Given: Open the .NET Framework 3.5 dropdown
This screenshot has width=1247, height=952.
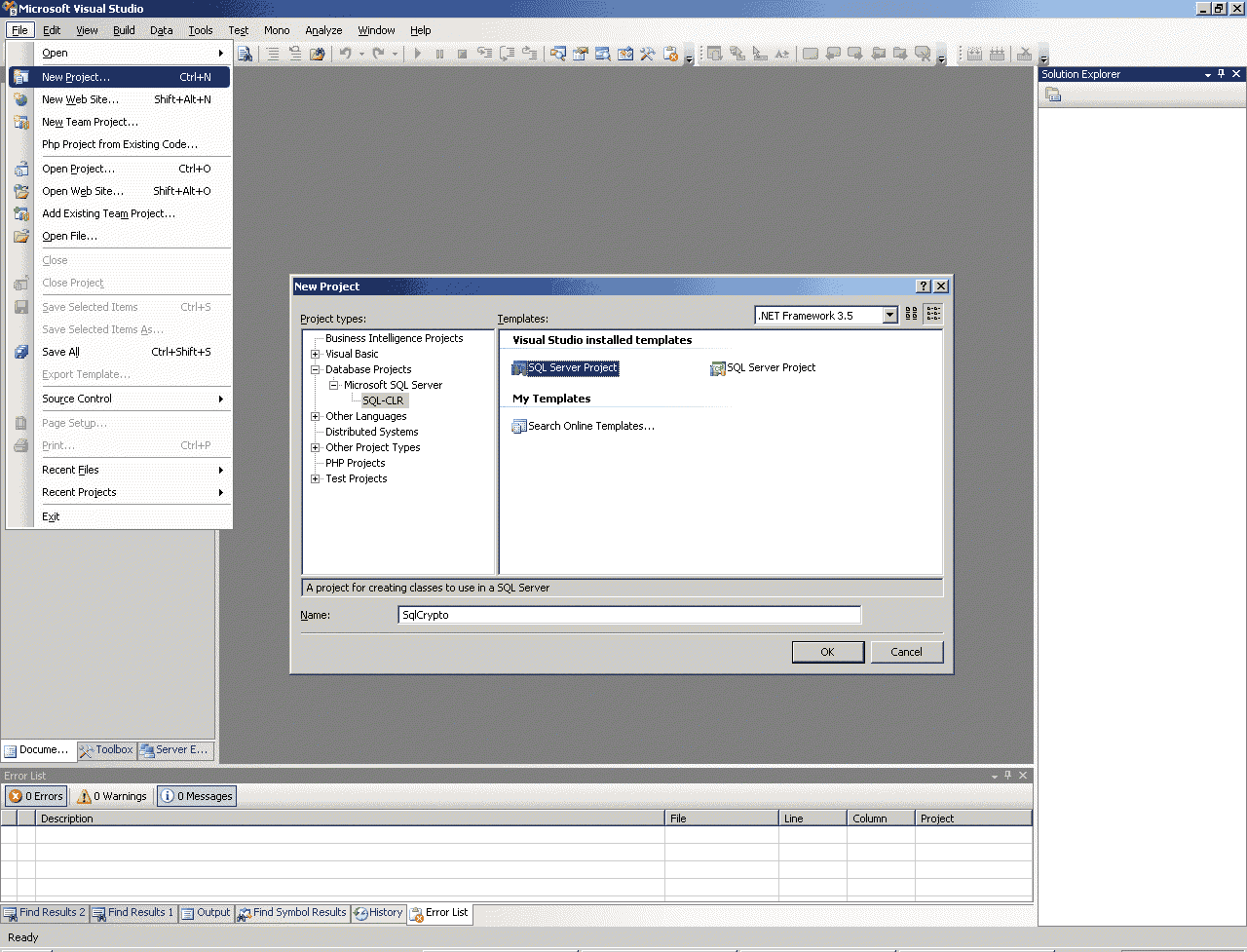Looking at the screenshot, I should click(889, 316).
